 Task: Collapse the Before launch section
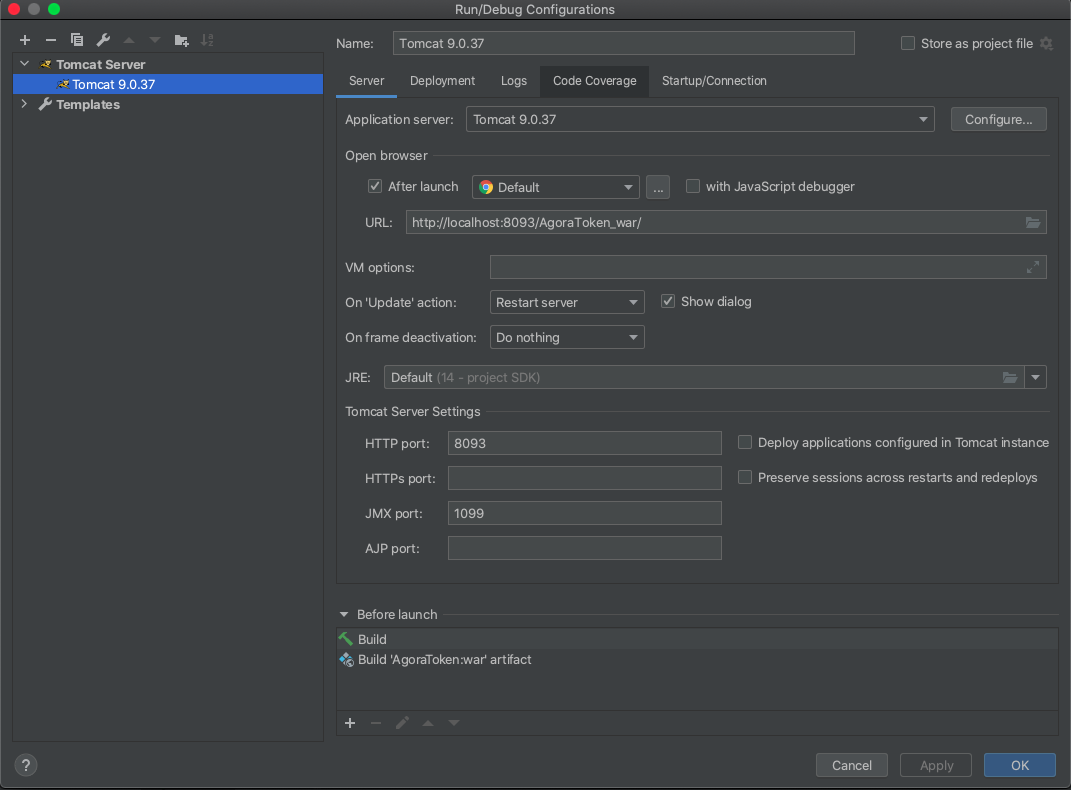344,615
